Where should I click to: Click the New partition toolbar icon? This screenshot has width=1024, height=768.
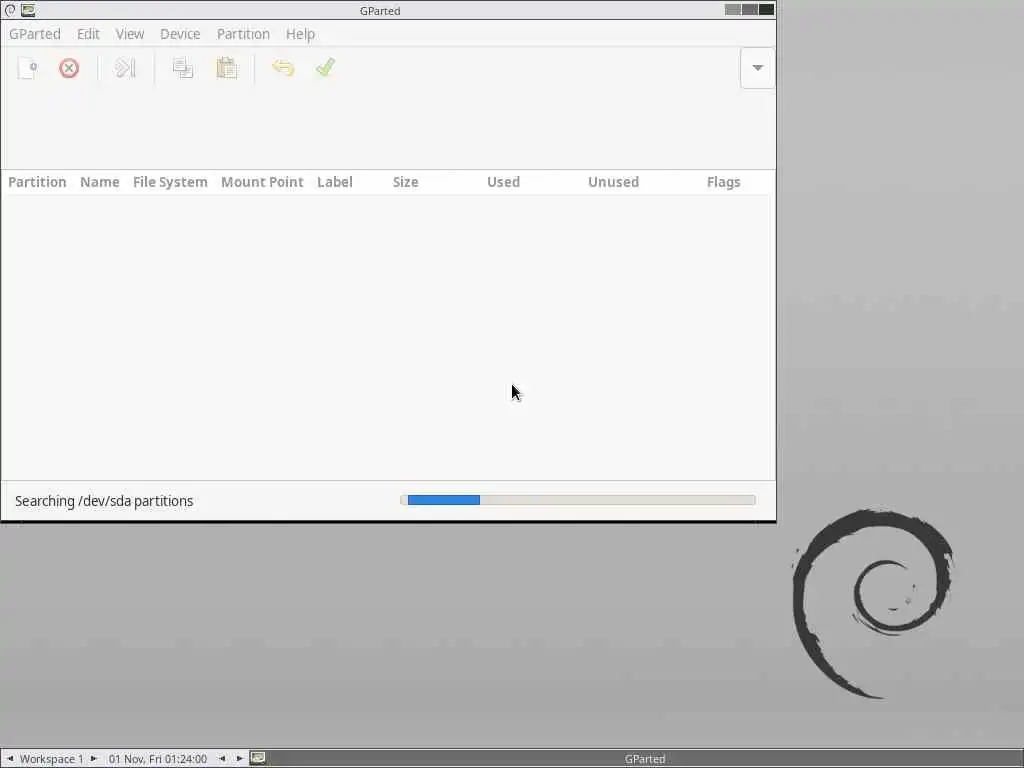coord(28,68)
